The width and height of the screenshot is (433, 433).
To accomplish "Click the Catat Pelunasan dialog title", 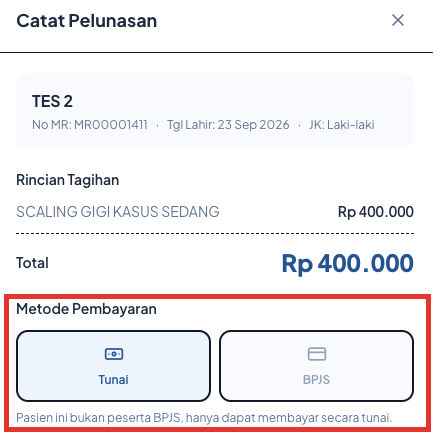I will (87, 21).
